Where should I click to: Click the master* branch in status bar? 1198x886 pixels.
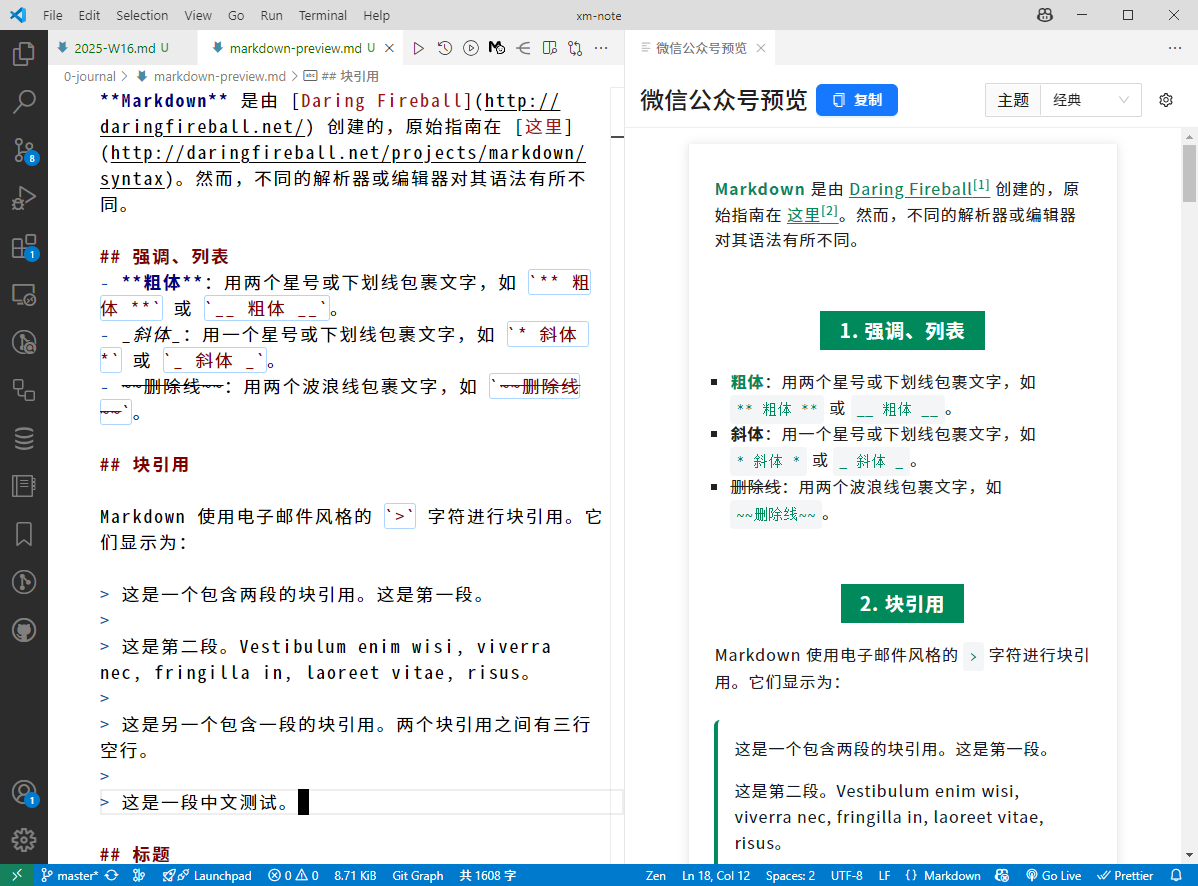point(69,875)
